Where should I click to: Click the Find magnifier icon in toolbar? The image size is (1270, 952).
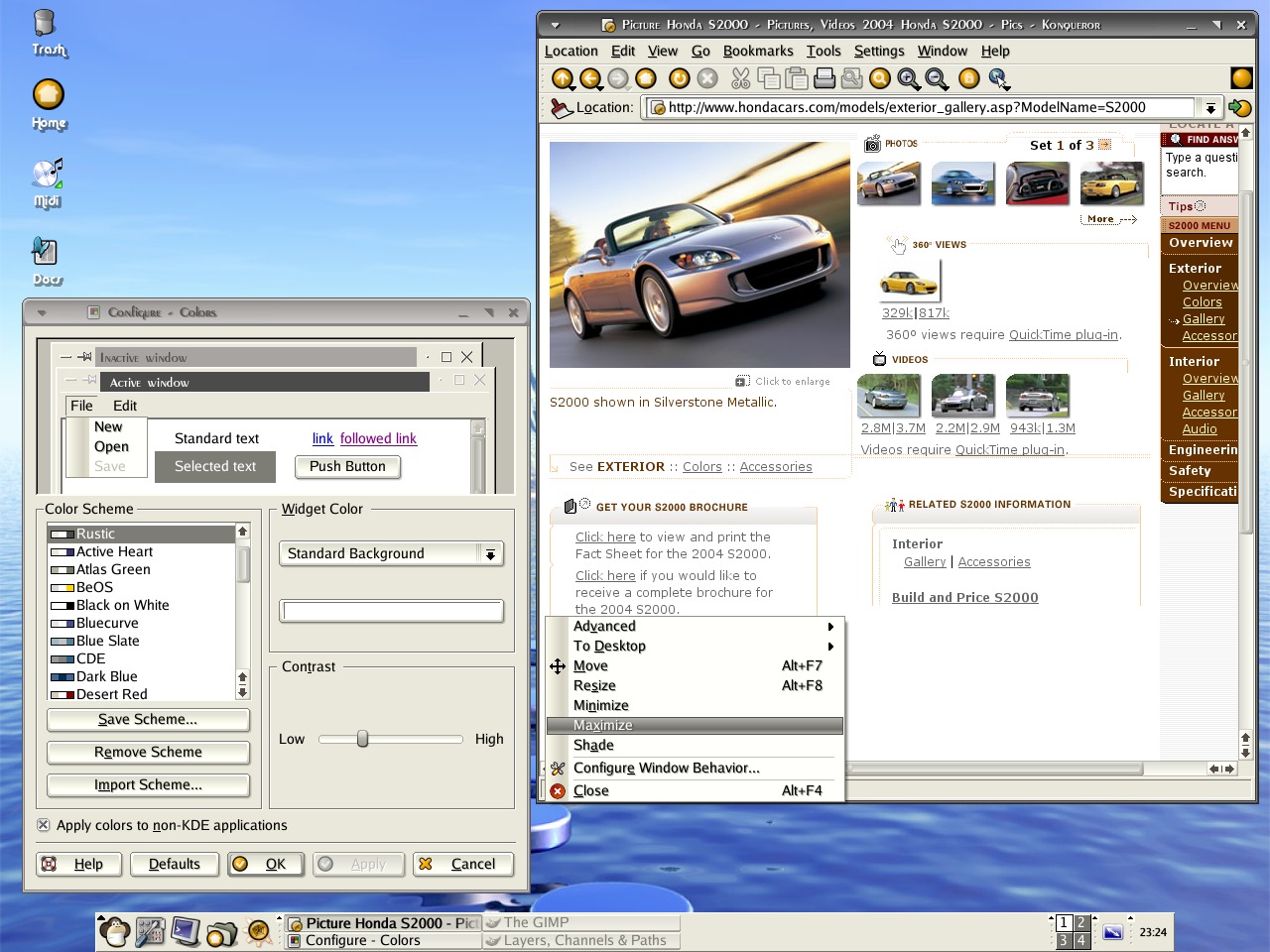[x=880, y=78]
